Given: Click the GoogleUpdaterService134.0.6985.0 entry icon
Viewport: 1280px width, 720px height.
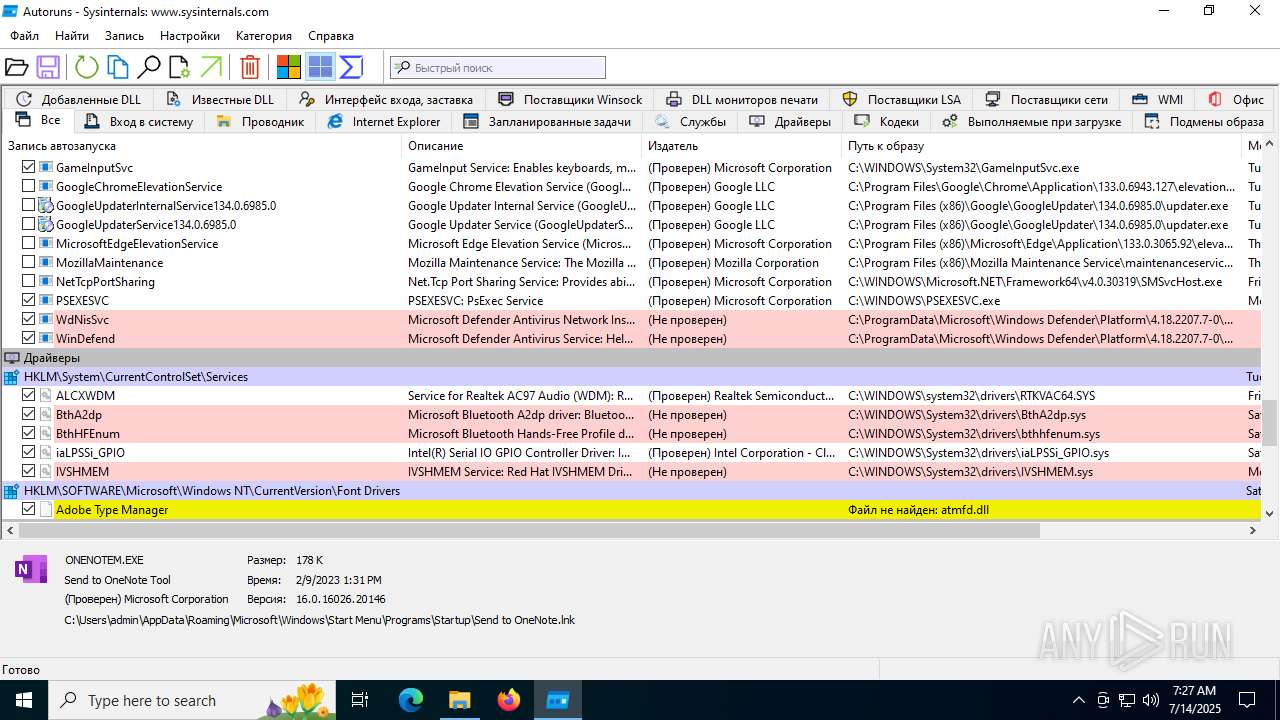Looking at the screenshot, I should [46, 224].
